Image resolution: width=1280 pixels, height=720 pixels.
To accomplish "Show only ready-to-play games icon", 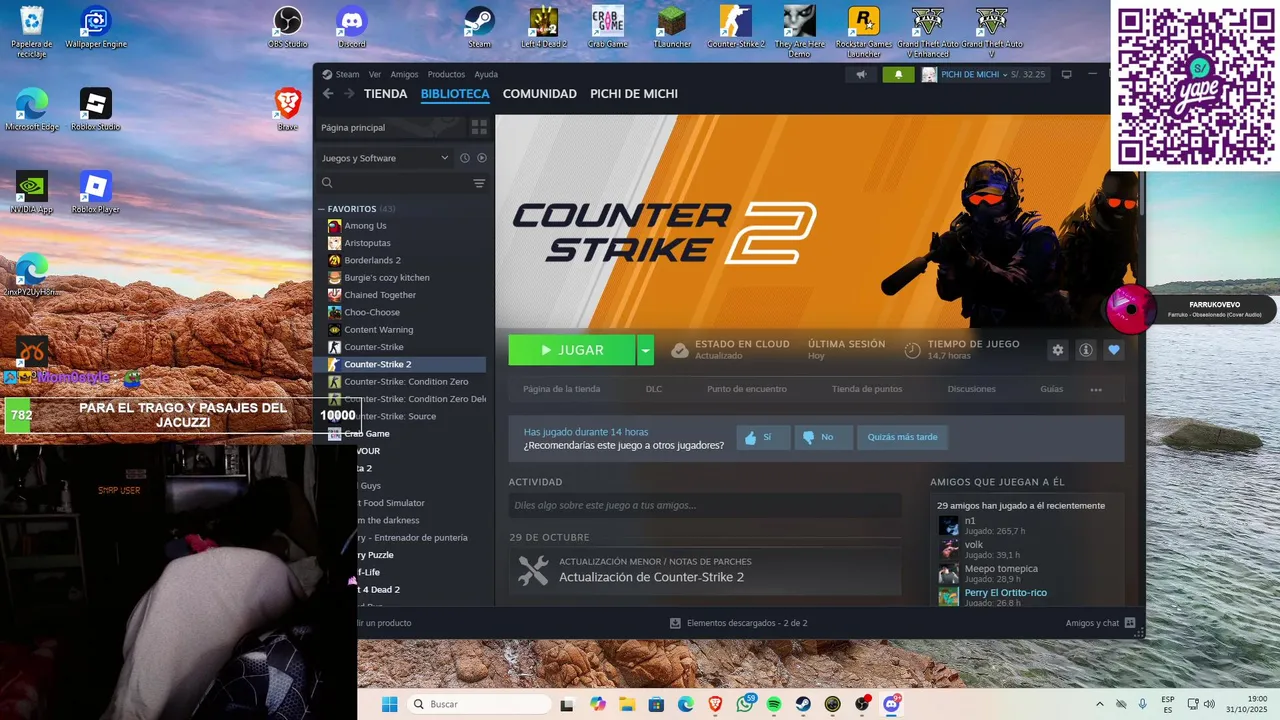I will coord(482,158).
